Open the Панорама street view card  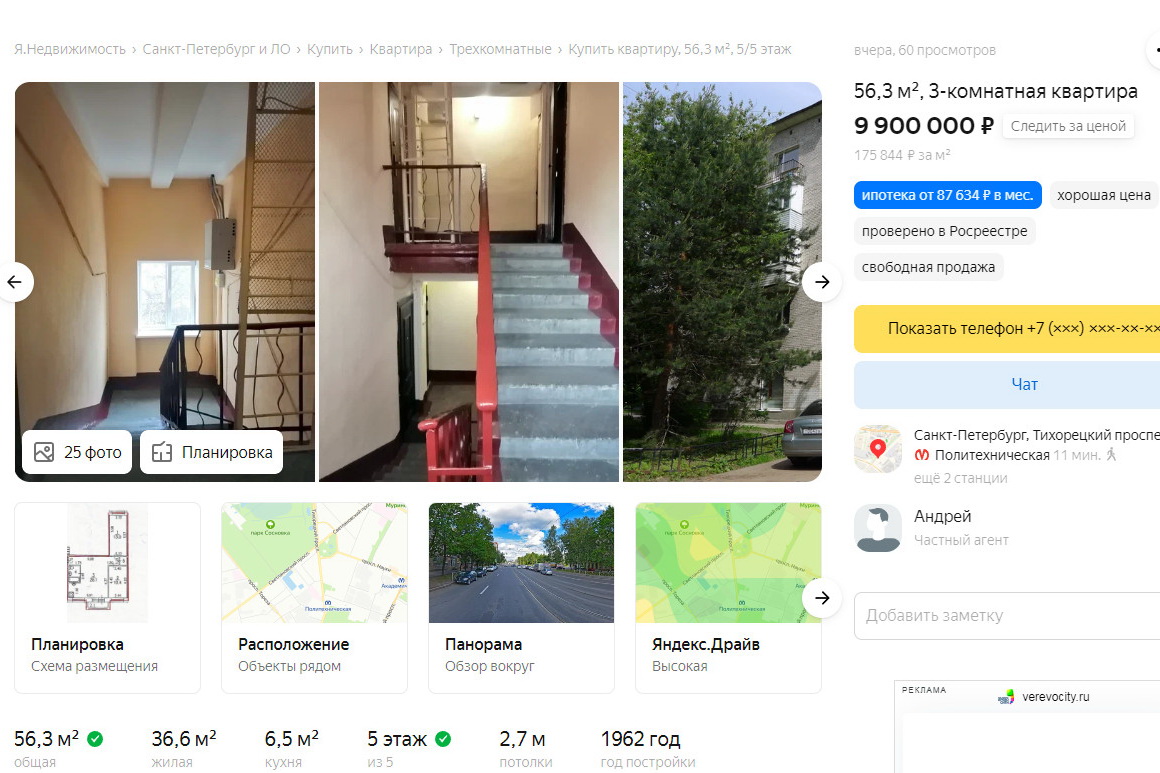click(x=522, y=598)
